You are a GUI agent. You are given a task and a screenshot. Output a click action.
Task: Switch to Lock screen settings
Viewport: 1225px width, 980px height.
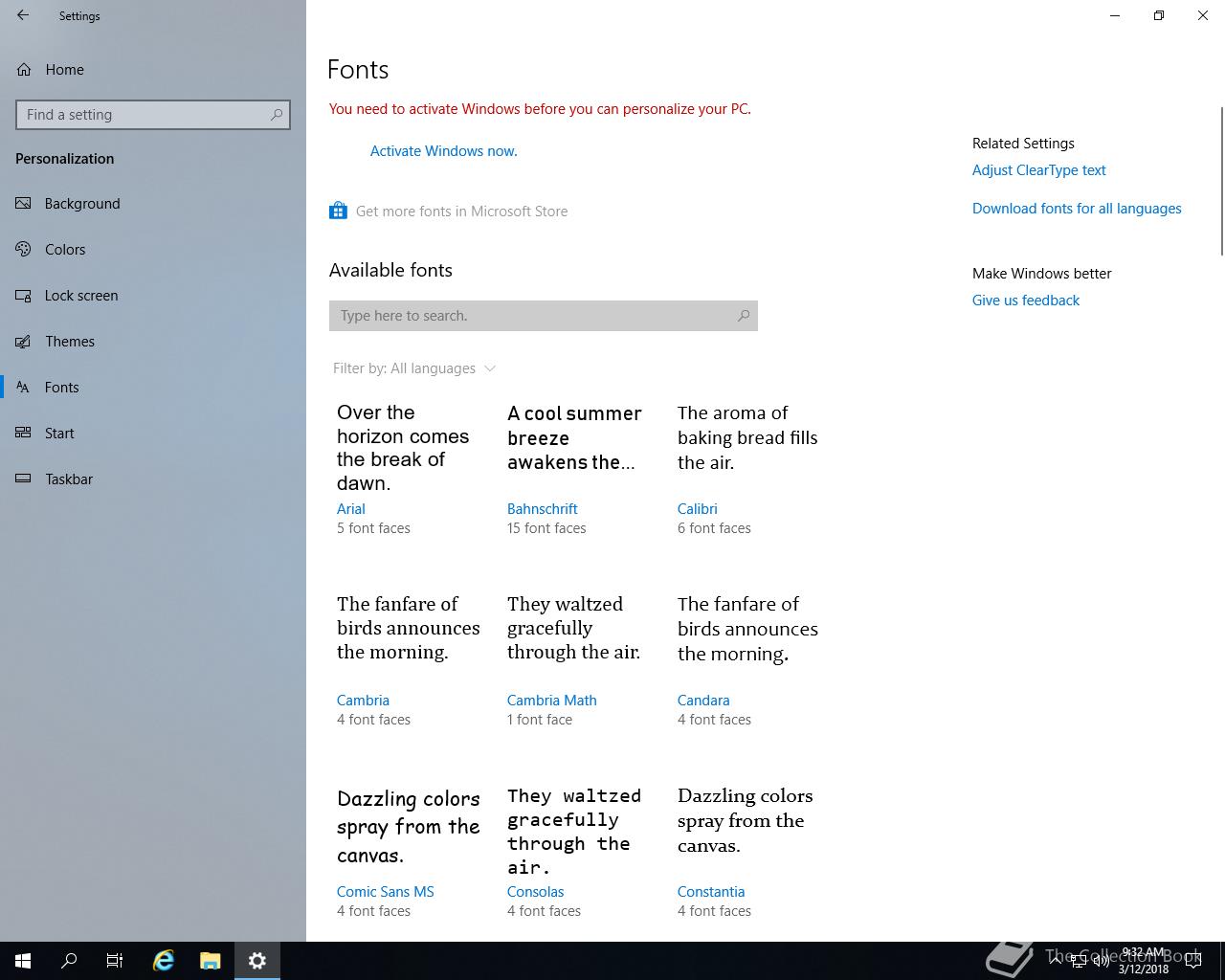(x=153, y=295)
